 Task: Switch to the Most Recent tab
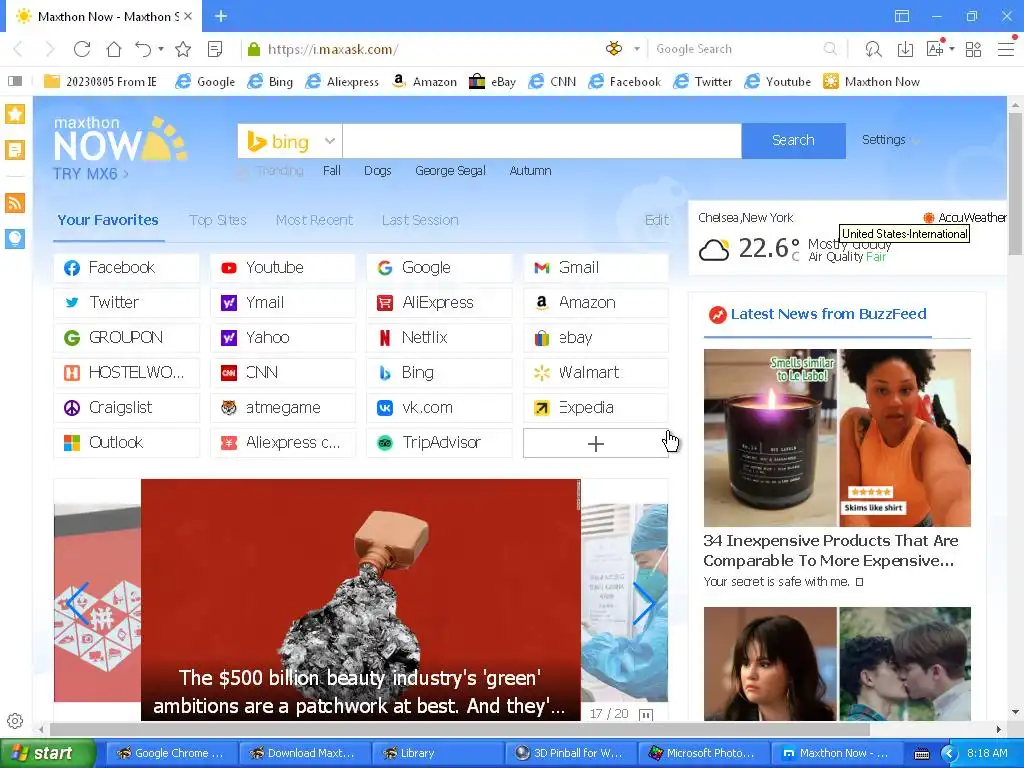click(314, 220)
